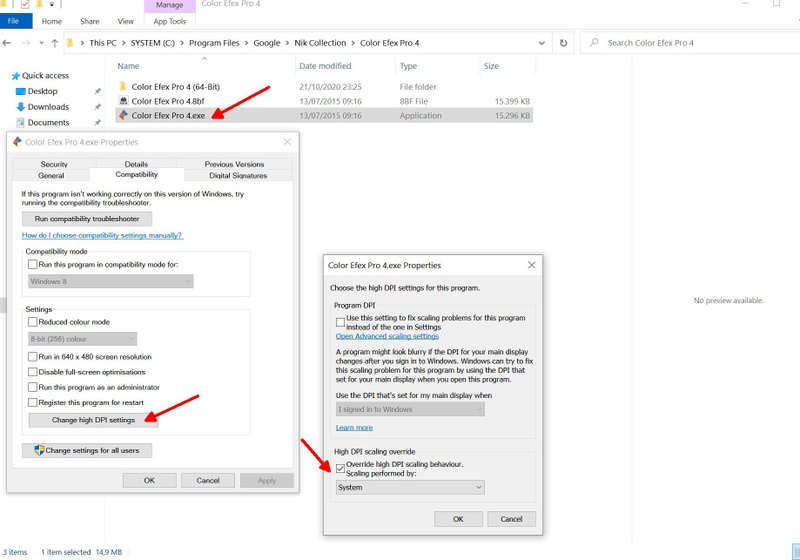800x560 pixels.
Task: Click Cancel in the Compatibility properties dialog
Action: click(208, 480)
